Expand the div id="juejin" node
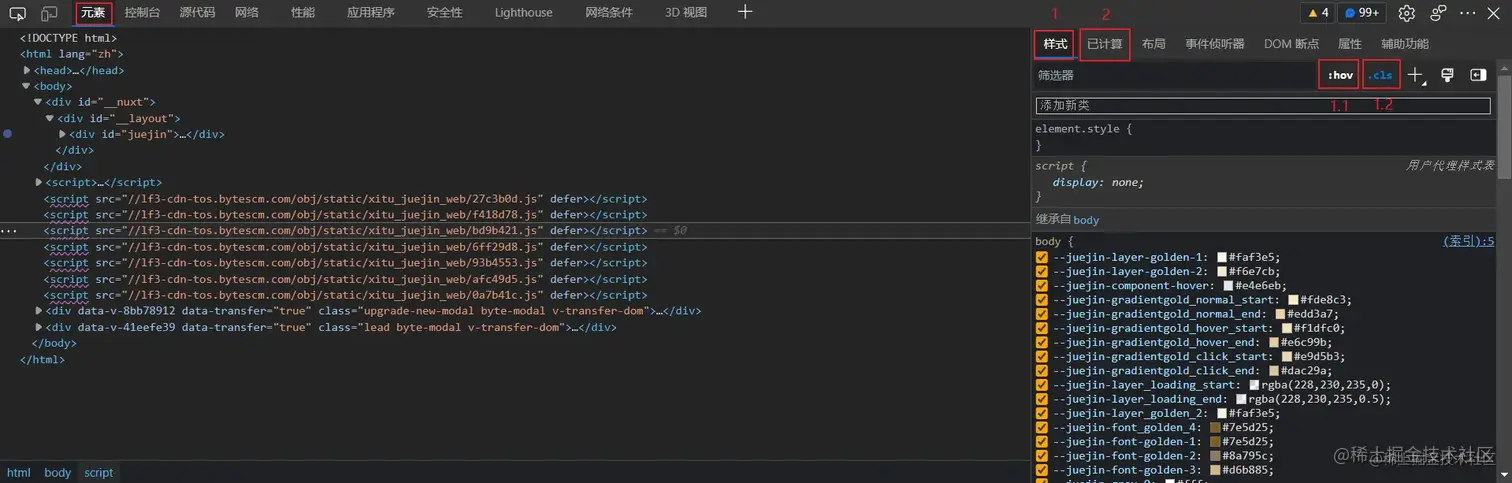This screenshot has width=1512, height=483. (x=62, y=134)
